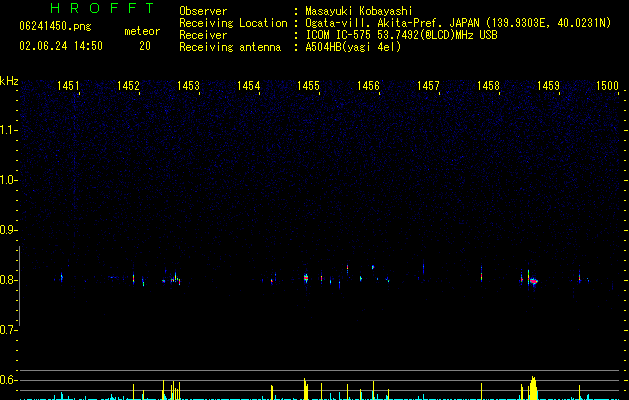Click the receiver ICOM IC-575 text
Image resolution: width=629 pixels, height=400 pixels.
401,35
